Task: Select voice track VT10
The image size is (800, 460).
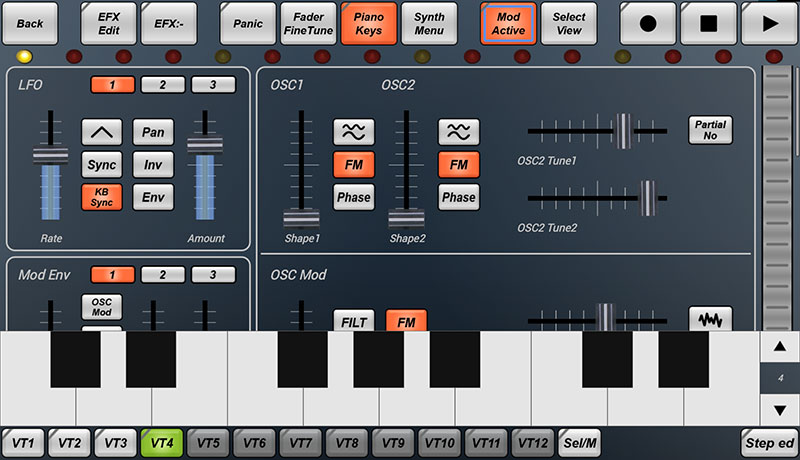Action: pos(440,443)
